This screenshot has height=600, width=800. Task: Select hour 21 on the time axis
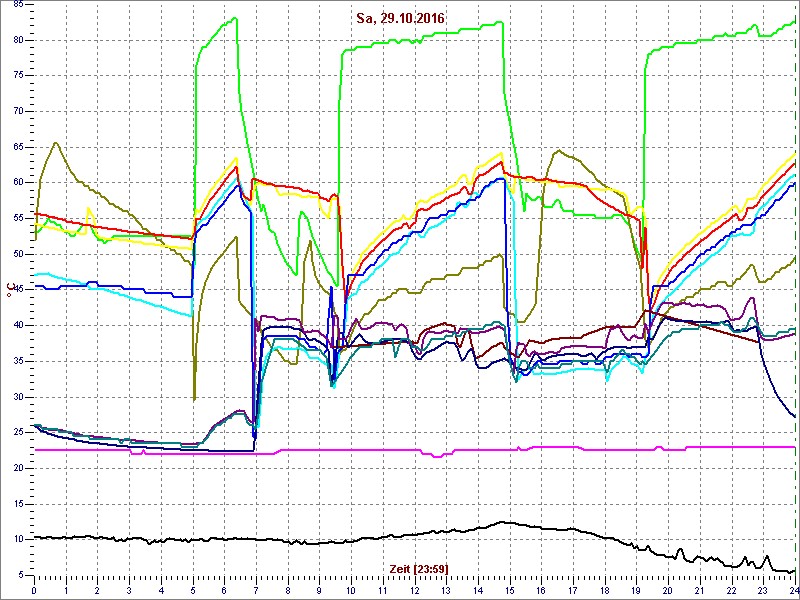pyautogui.click(x=699, y=590)
